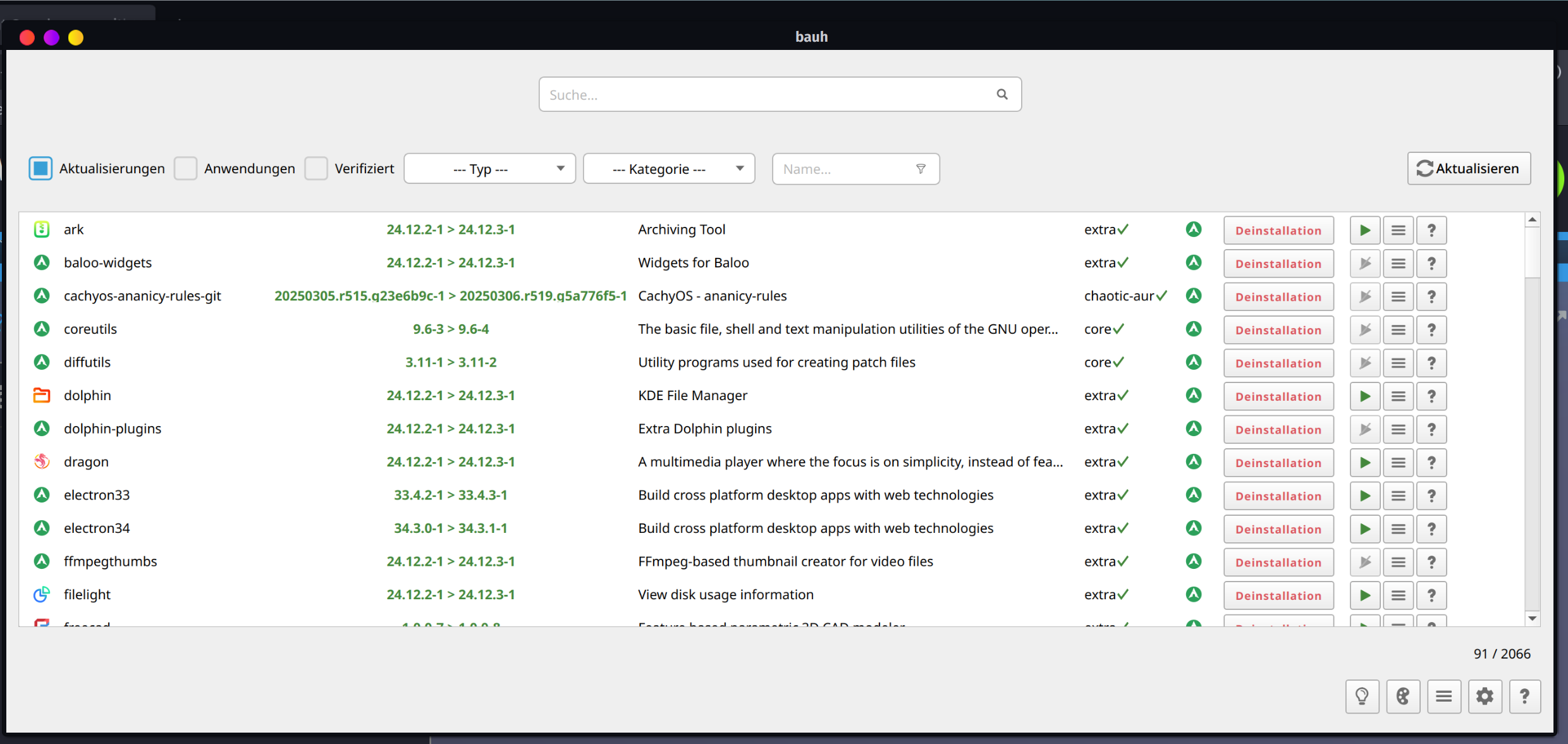Click the Aktualisieren refresh button
The image size is (1568, 744).
point(1469,168)
